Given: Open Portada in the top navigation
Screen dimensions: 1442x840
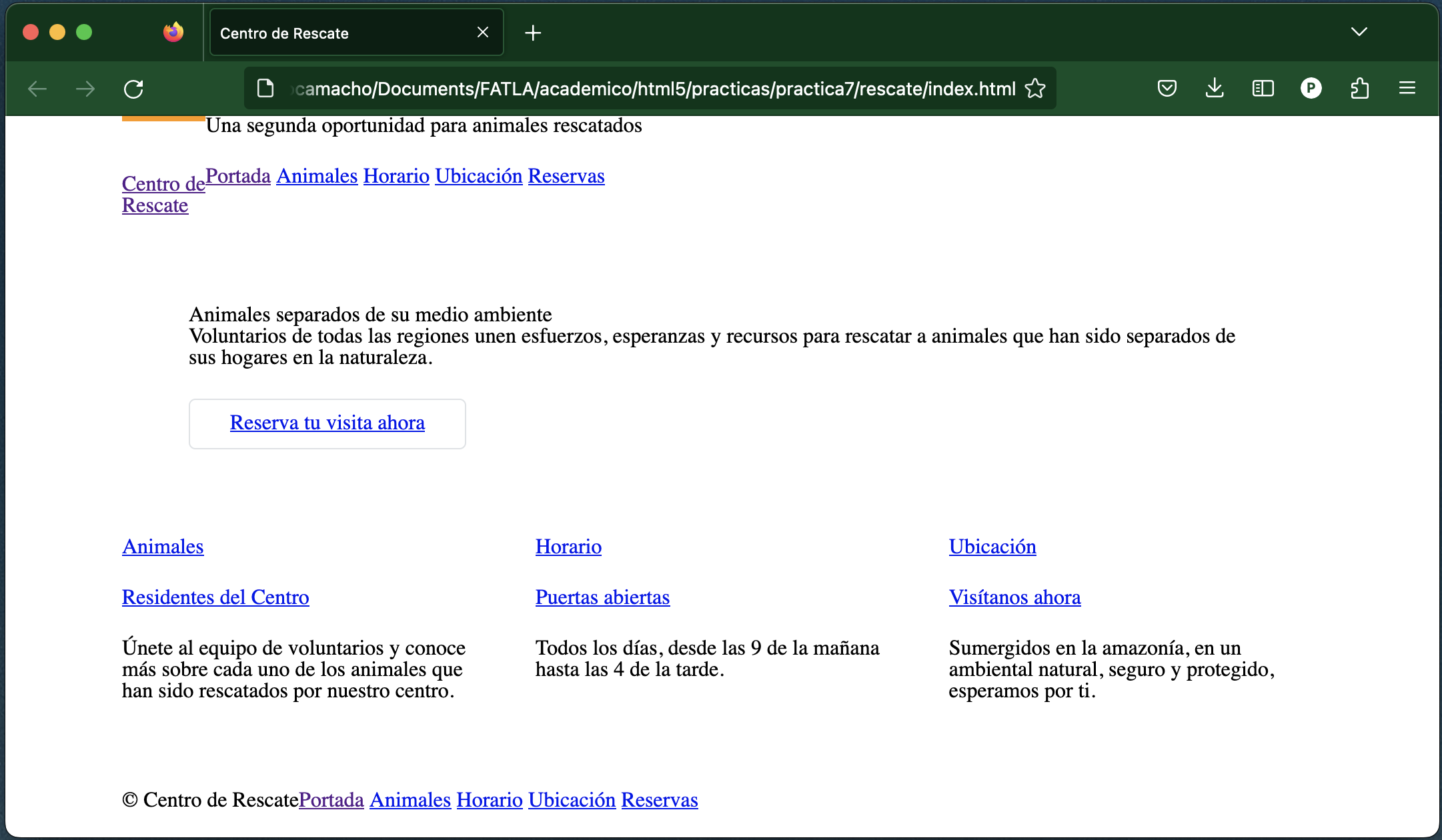Looking at the screenshot, I should coord(238,176).
